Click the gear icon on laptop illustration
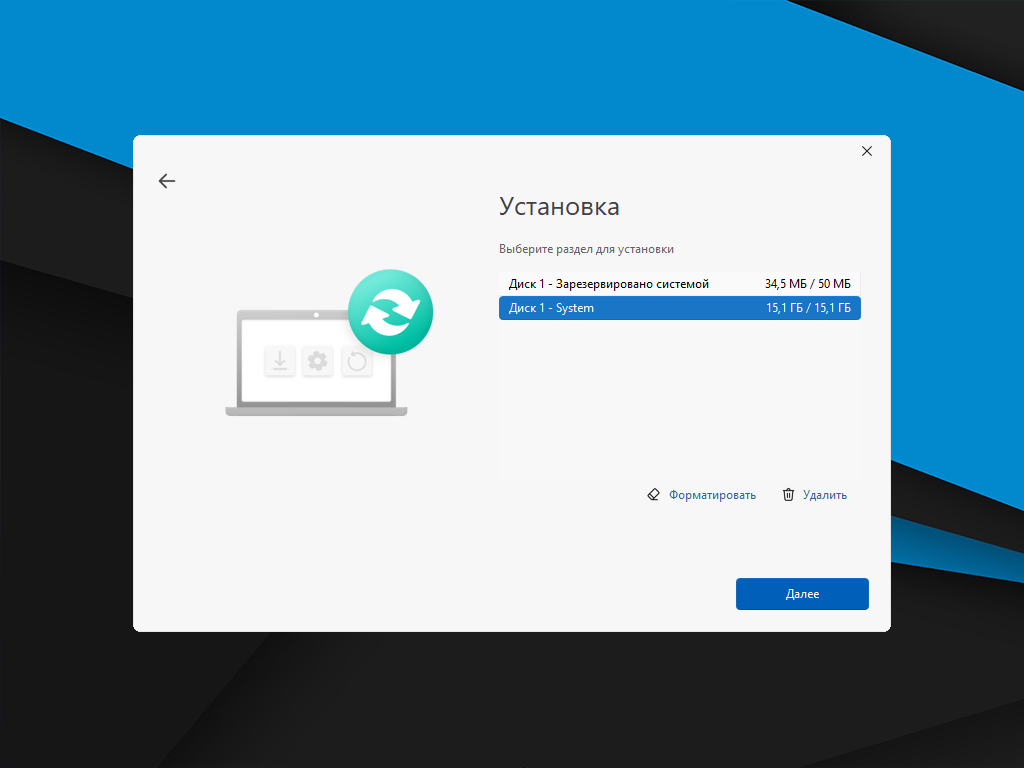 coord(318,360)
